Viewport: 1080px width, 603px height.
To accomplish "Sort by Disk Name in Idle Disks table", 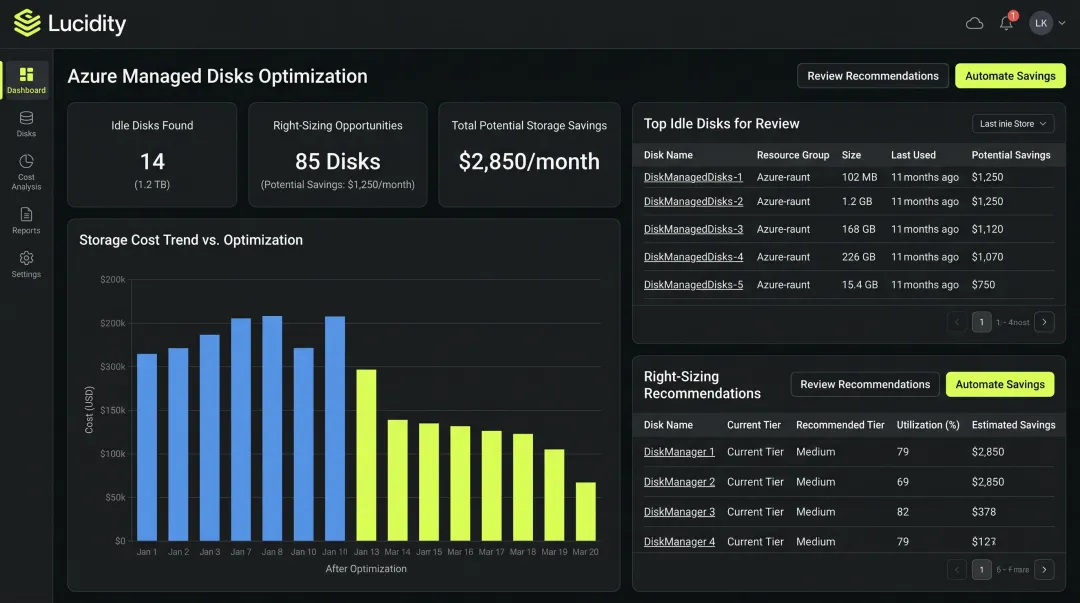I will [x=668, y=155].
